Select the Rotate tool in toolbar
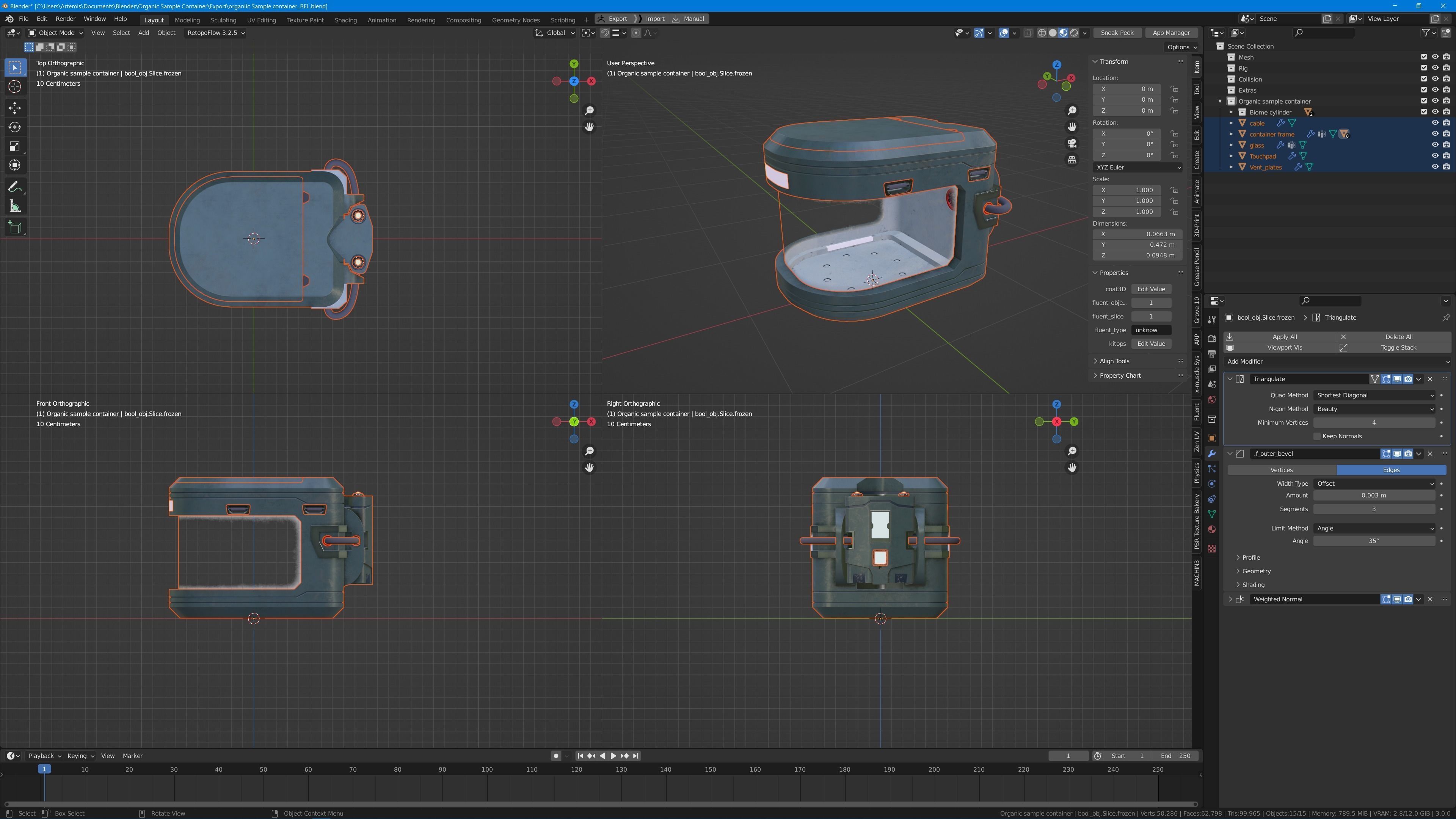1456x819 pixels. 15,127
